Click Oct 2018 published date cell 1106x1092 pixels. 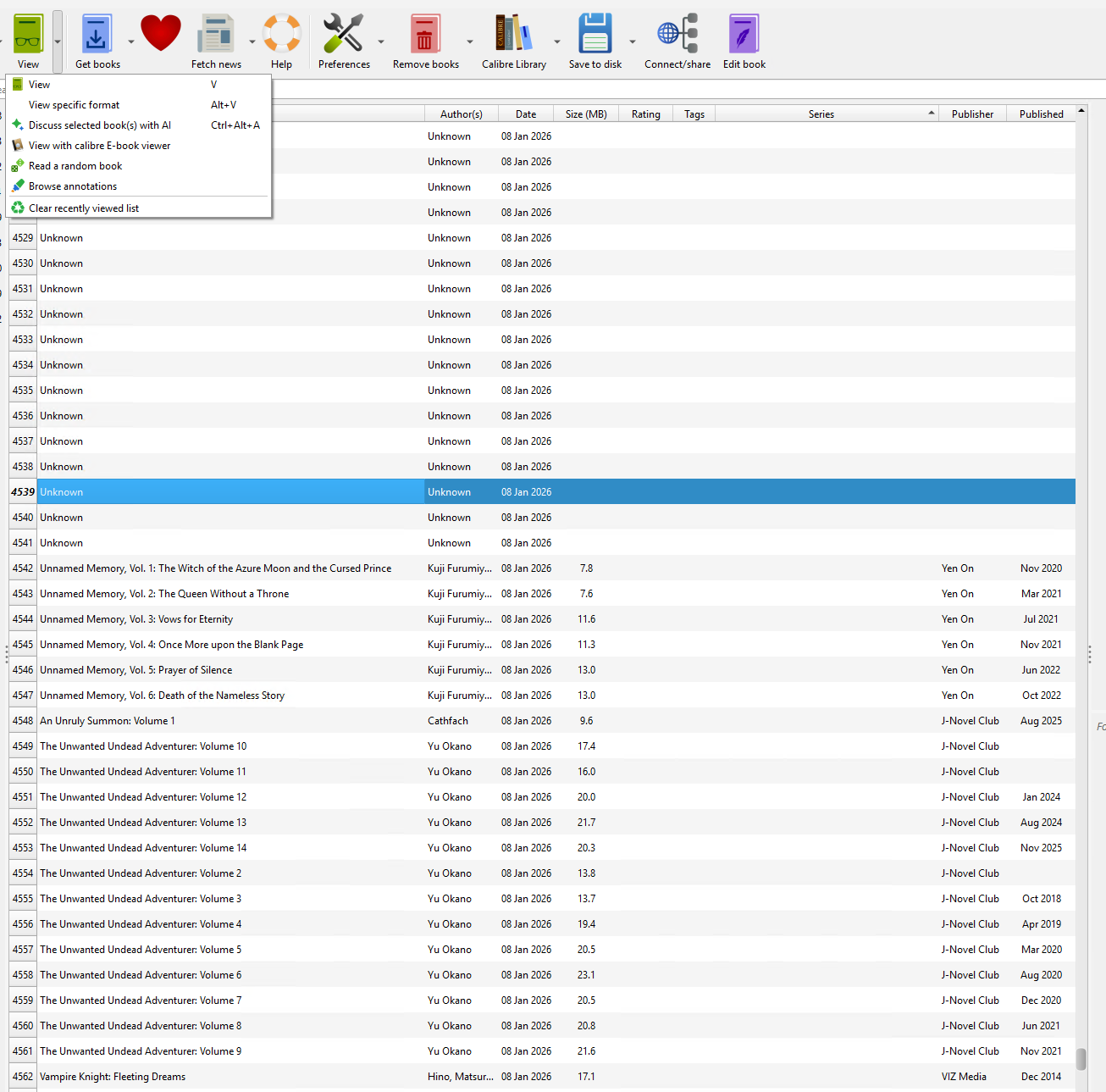pyautogui.click(x=1042, y=899)
